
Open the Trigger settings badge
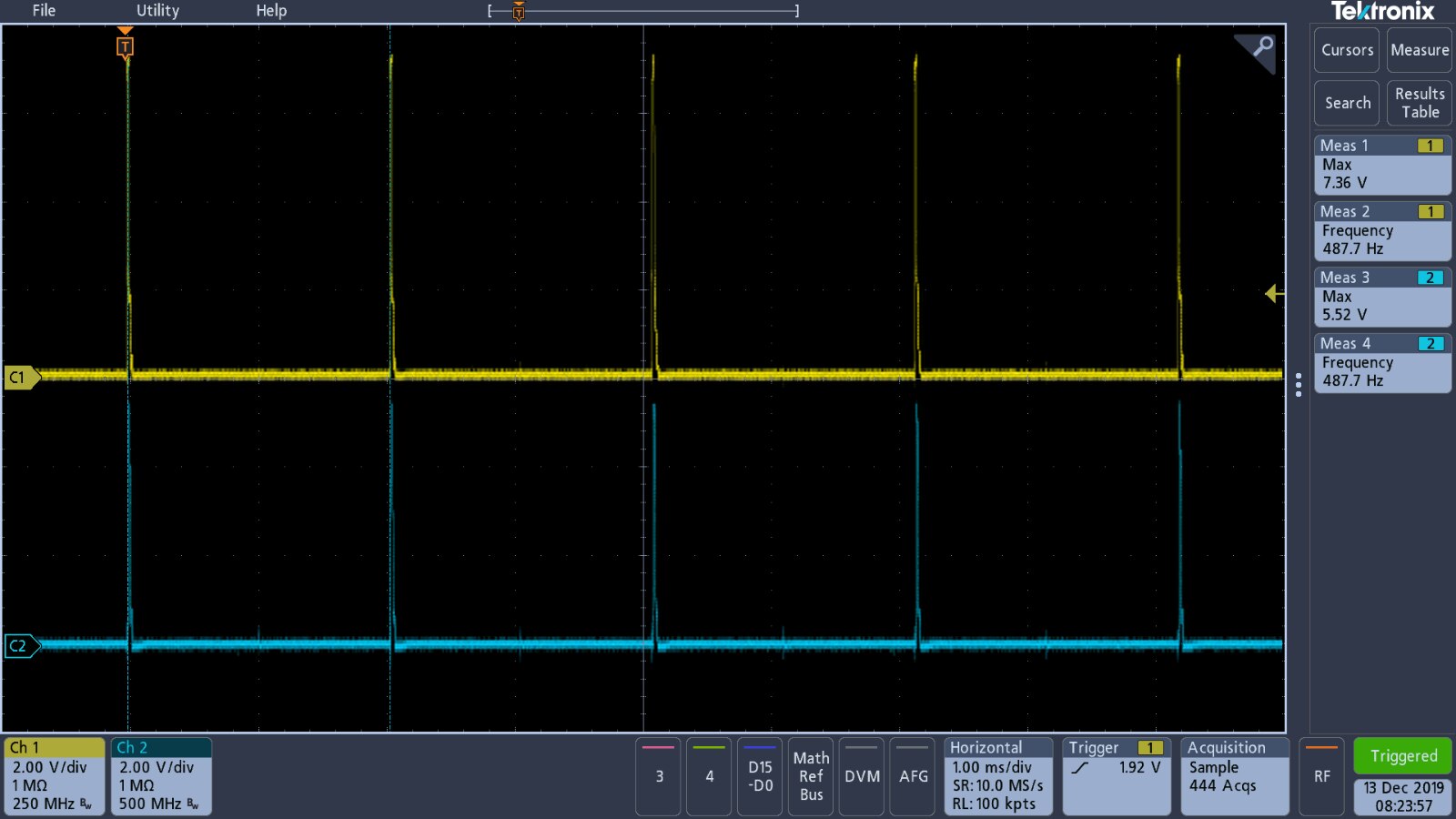click(x=1116, y=776)
